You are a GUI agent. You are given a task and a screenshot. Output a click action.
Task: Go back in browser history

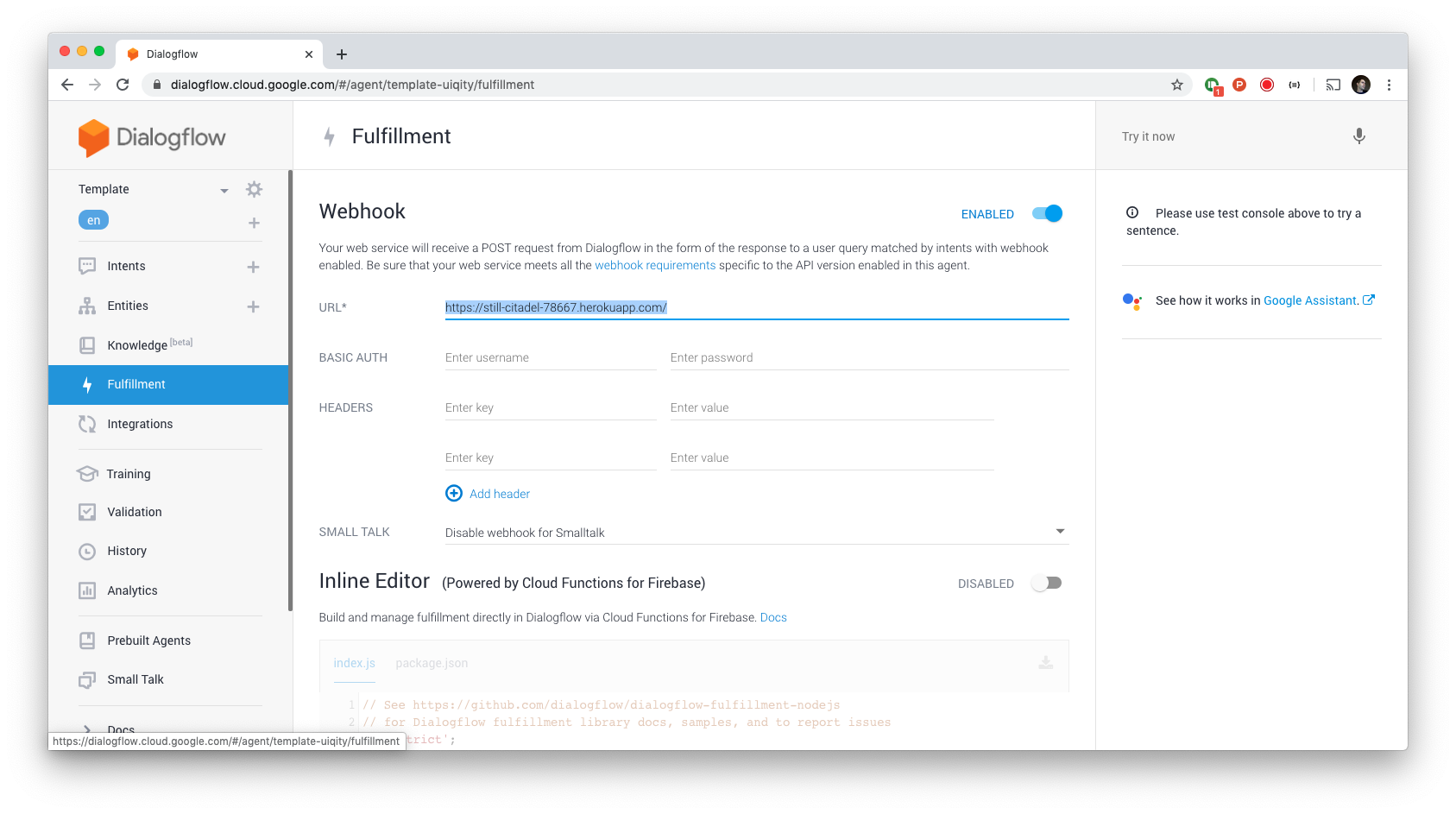[x=67, y=85]
